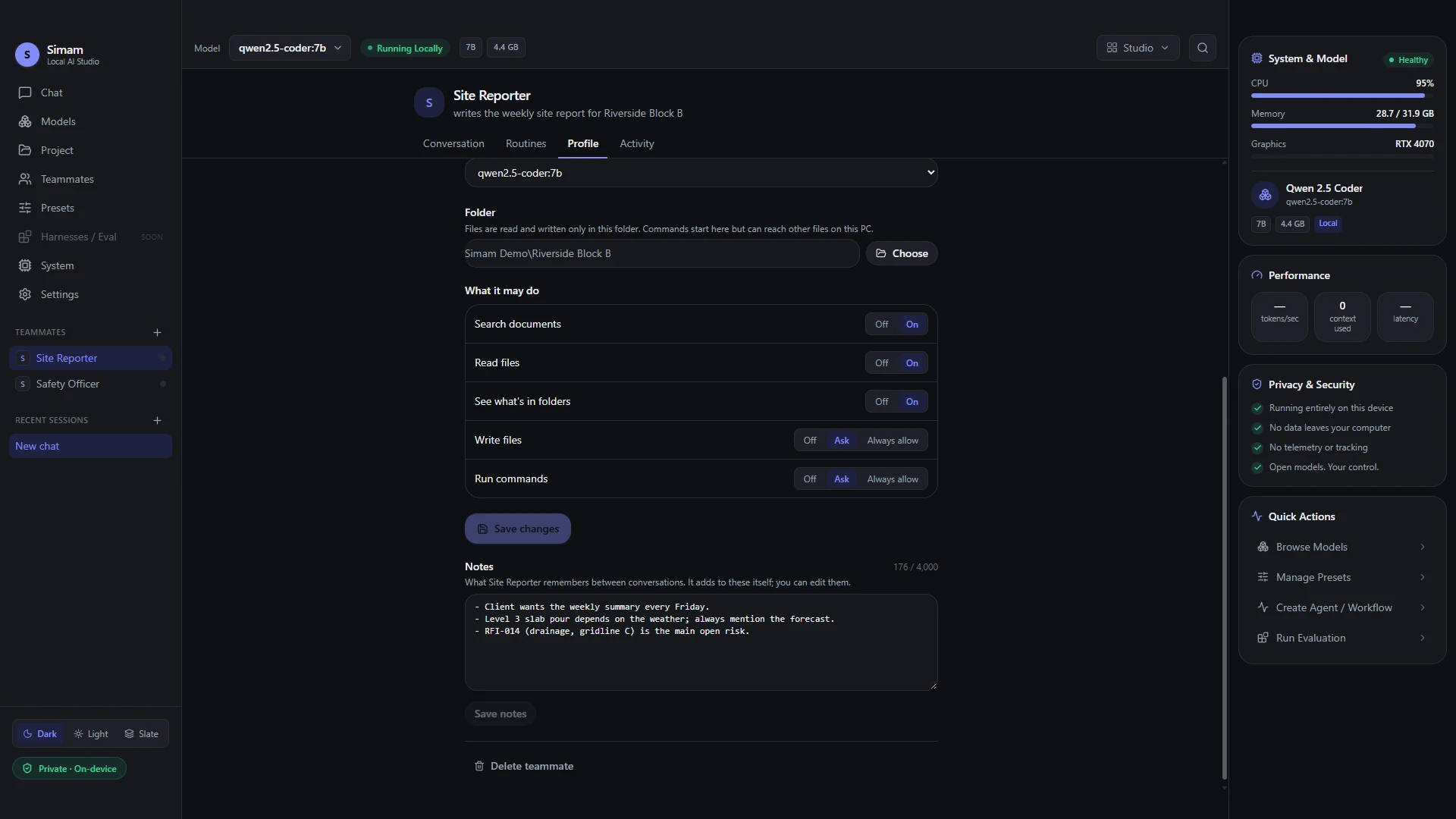Switch to the Activity tab

point(637,143)
